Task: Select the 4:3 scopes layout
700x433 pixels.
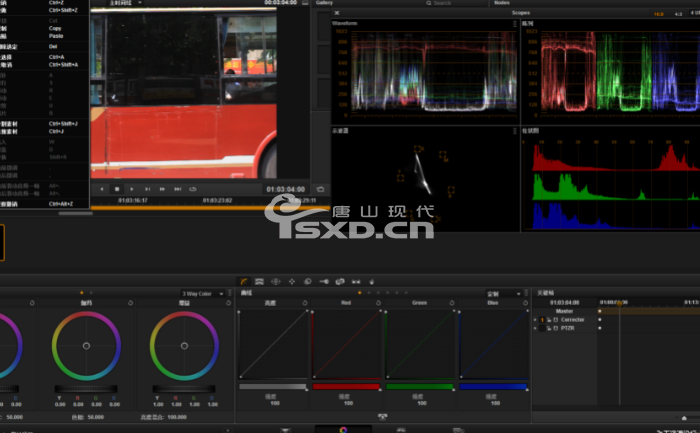Action: [x=678, y=14]
